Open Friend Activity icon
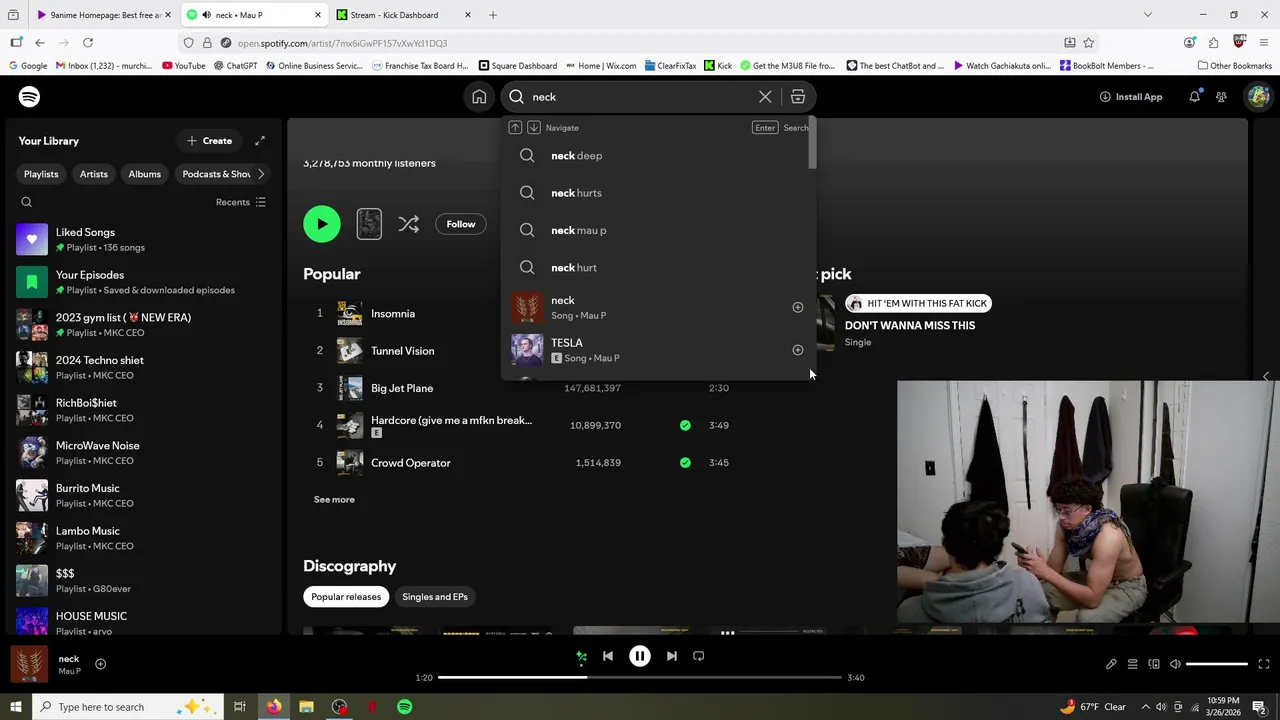Viewport: 1280px width, 720px height. coord(1221,97)
